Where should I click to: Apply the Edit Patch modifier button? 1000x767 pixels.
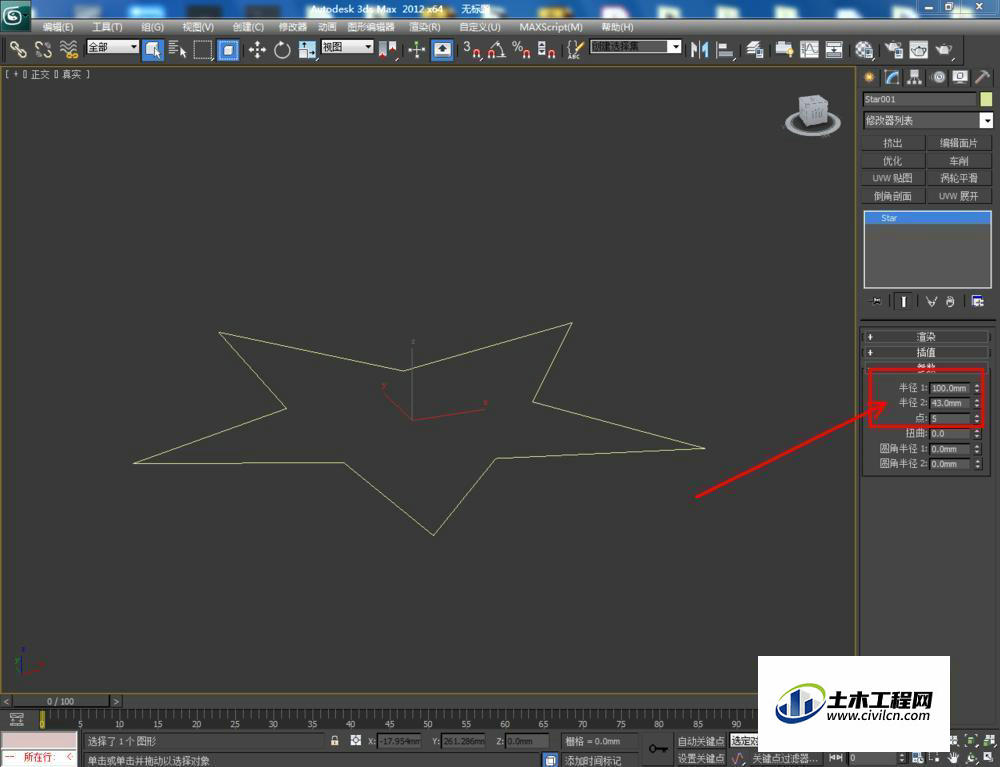click(x=959, y=143)
